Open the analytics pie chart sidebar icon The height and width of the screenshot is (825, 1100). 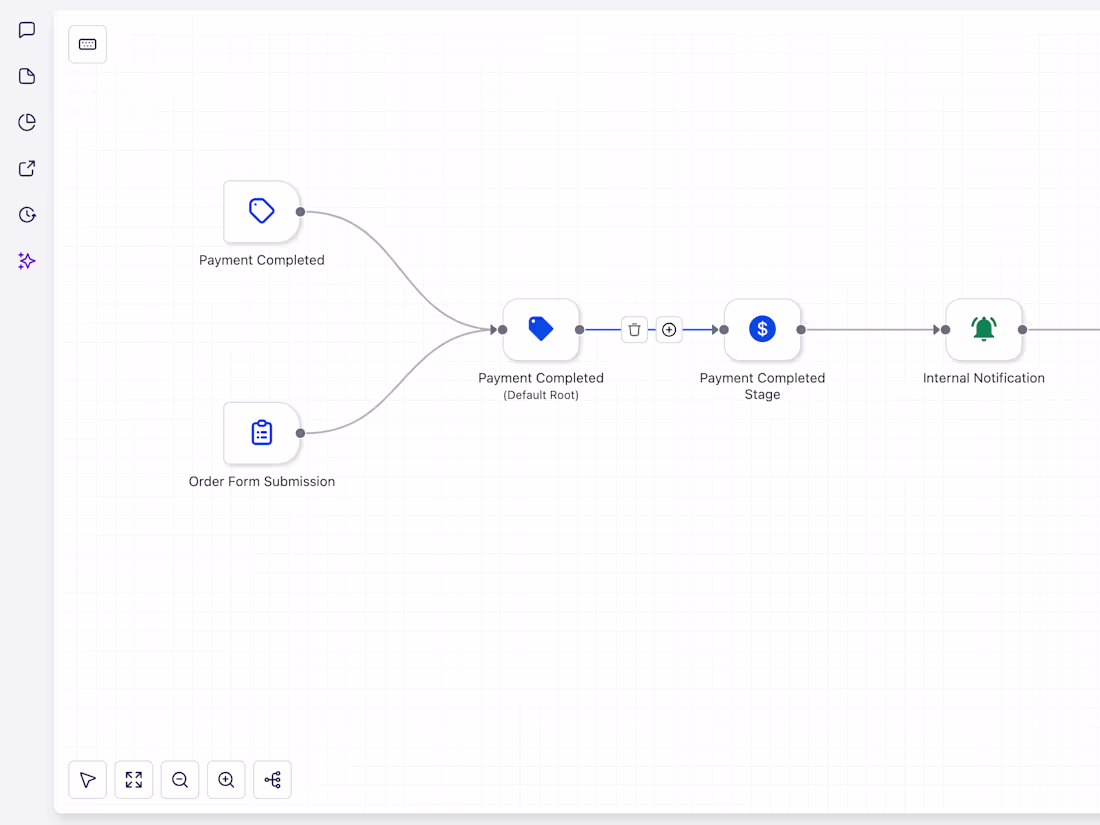26,122
